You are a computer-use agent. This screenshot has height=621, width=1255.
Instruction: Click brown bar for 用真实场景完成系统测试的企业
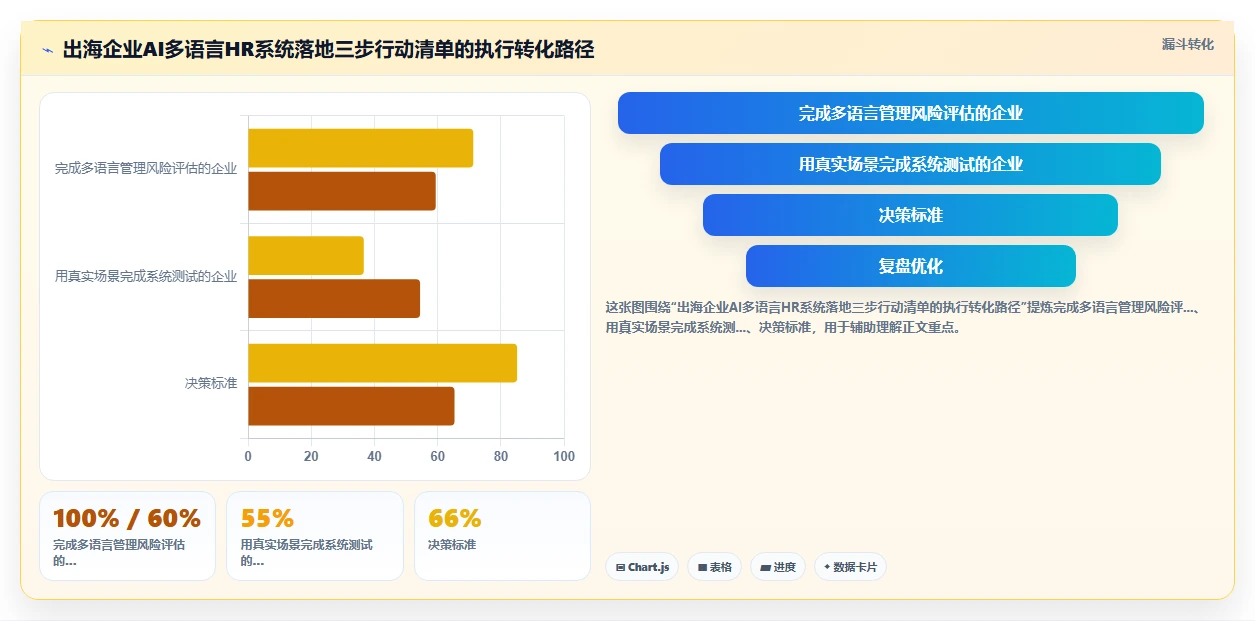334,298
